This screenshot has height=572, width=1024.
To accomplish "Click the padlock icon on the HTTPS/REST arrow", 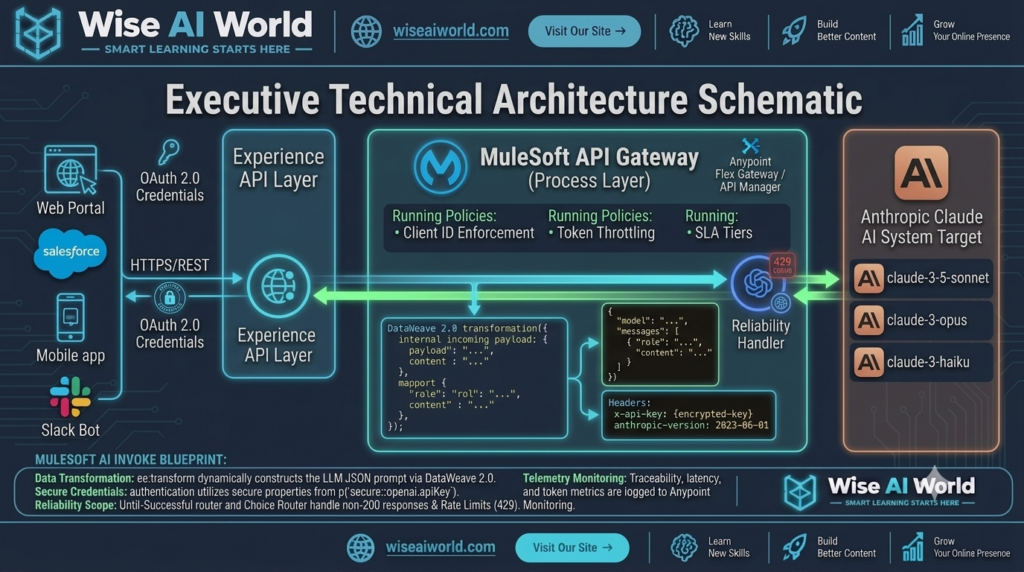I will pos(170,298).
